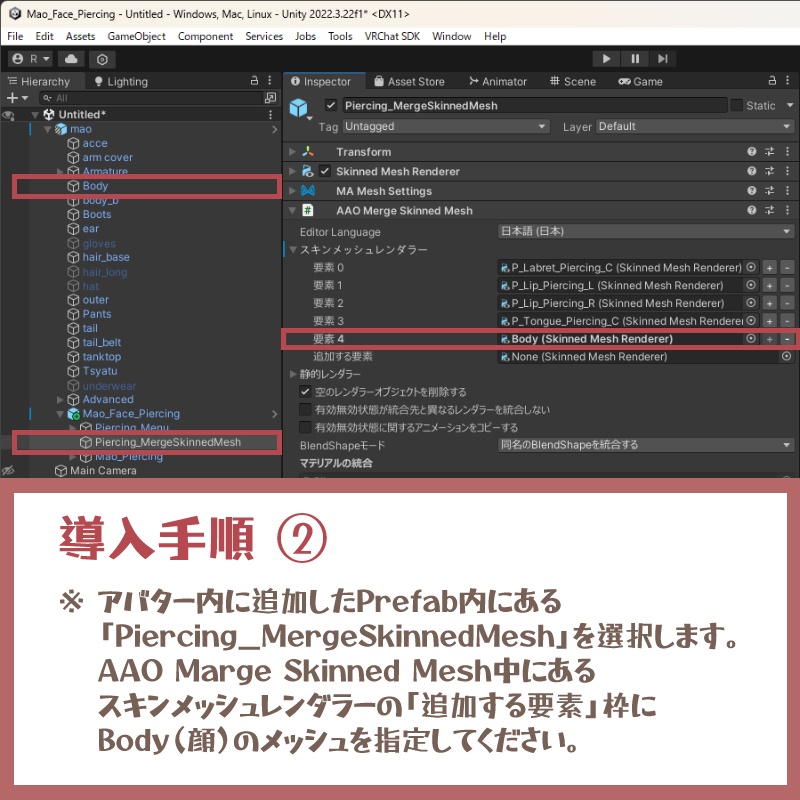Enable 有効無効状態が統合先と異なるレンダラーを統合しない
Screen dimensions: 800x800
[x=305, y=410]
